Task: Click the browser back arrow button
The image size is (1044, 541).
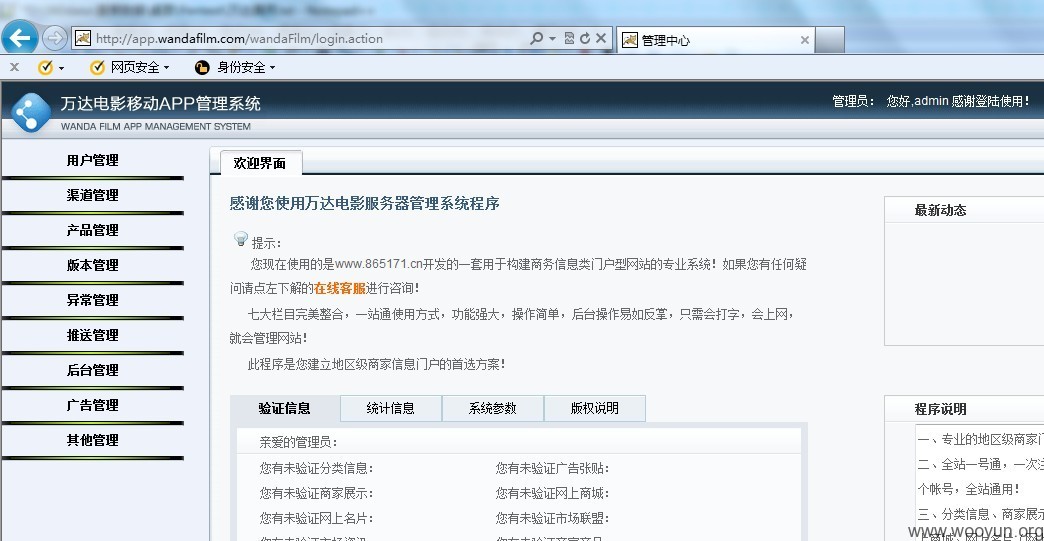Action: (19, 37)
